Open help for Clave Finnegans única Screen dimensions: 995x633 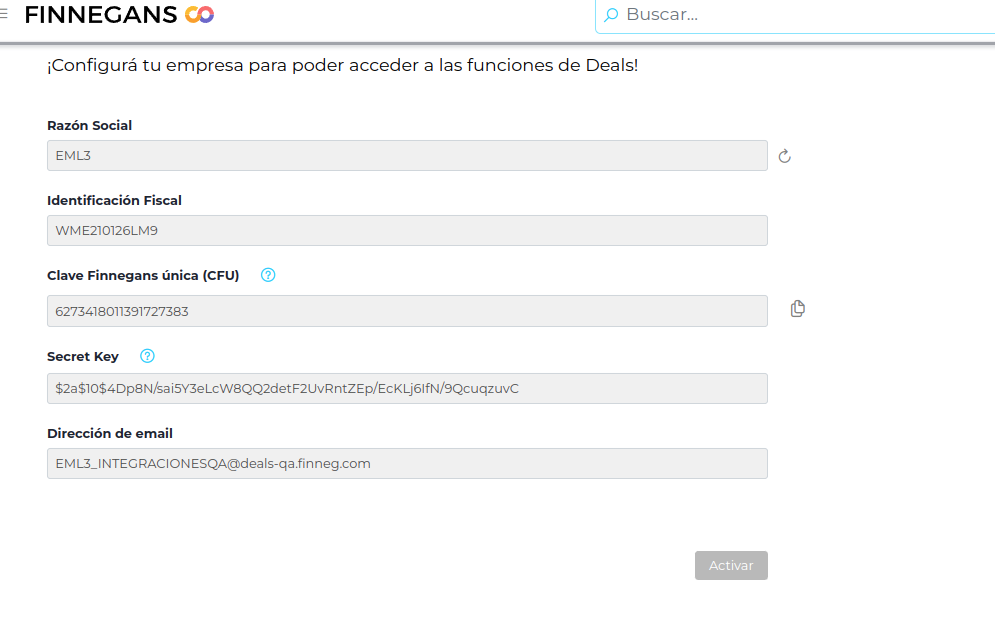[x=268, y=275]
